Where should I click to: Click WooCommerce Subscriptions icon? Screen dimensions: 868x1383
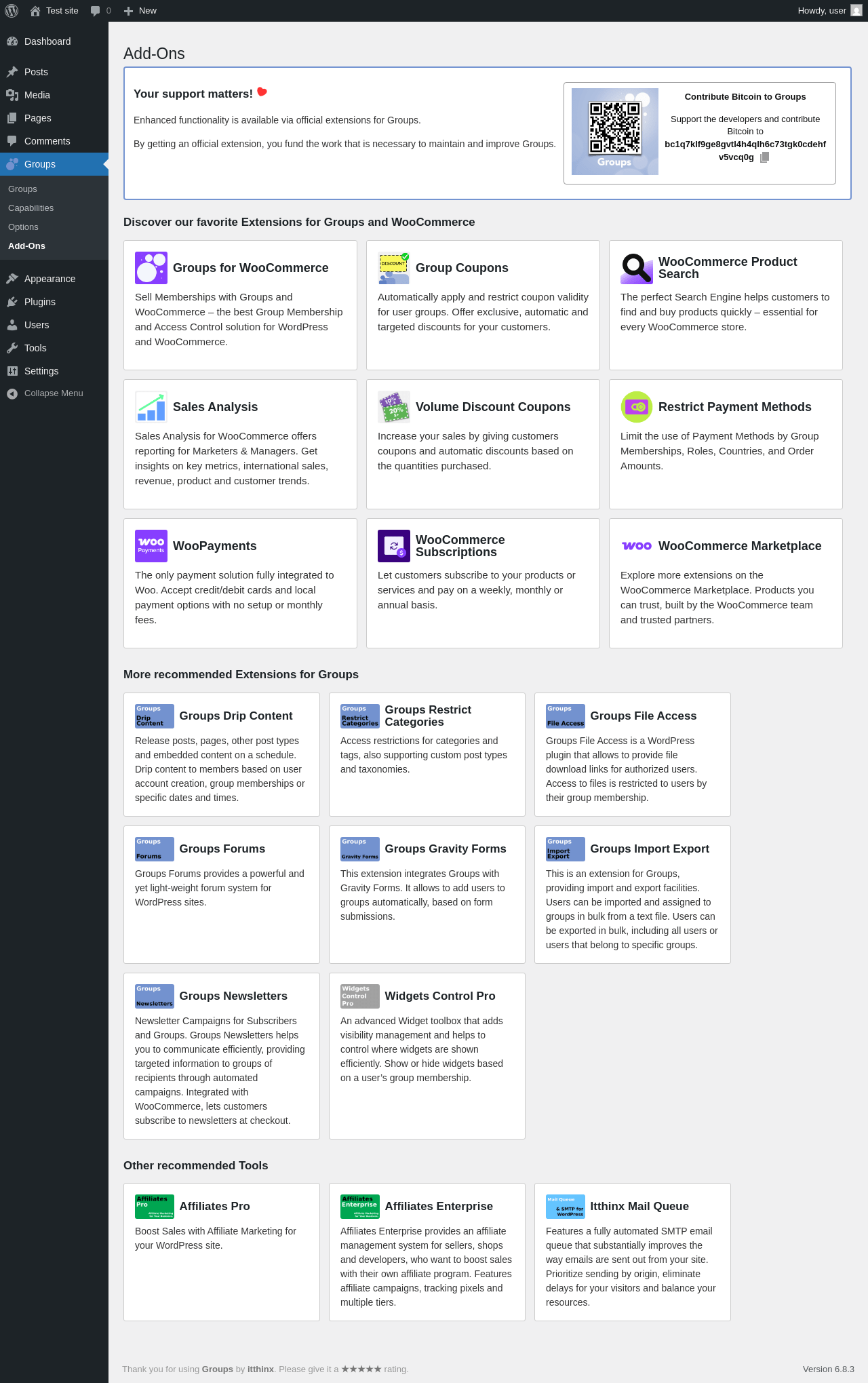(x=394, y=546)
